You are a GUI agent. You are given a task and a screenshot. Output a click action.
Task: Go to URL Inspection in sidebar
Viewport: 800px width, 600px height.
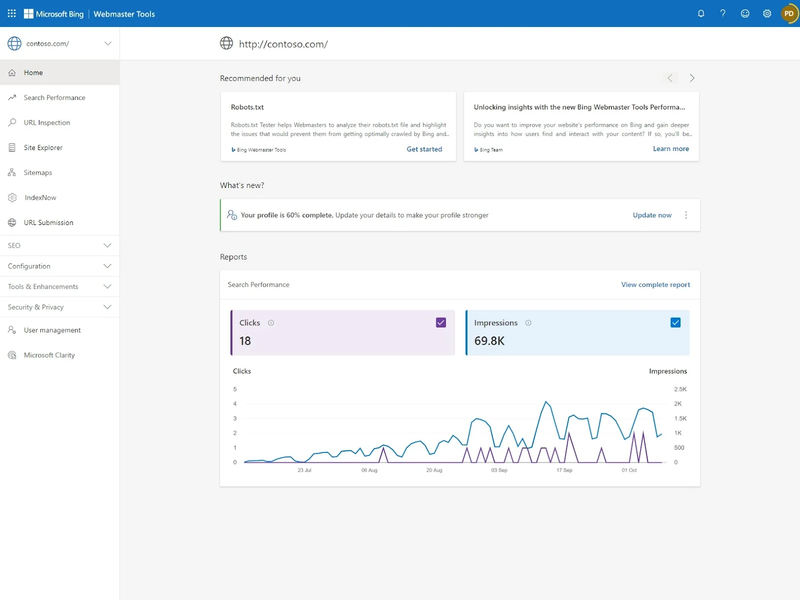click(x=47, y=123)
